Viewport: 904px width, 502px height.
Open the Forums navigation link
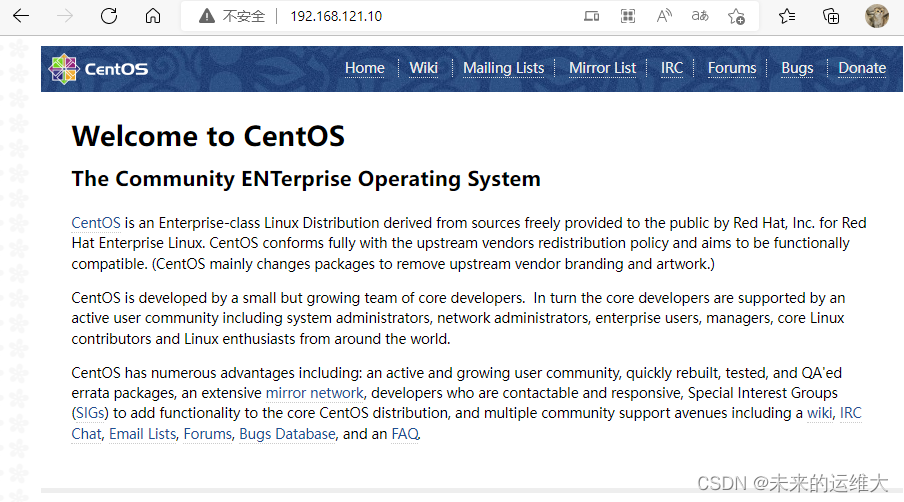point(732,68)
